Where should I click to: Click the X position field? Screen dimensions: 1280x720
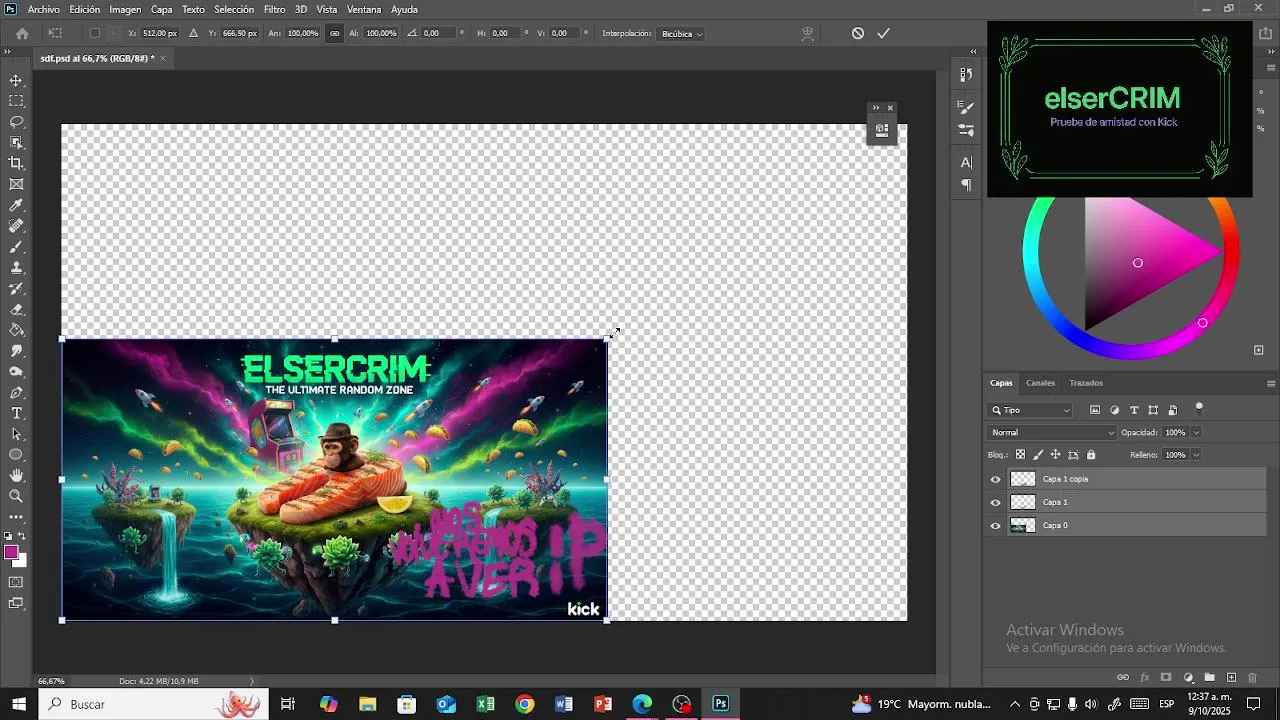[x=159, y=33]
